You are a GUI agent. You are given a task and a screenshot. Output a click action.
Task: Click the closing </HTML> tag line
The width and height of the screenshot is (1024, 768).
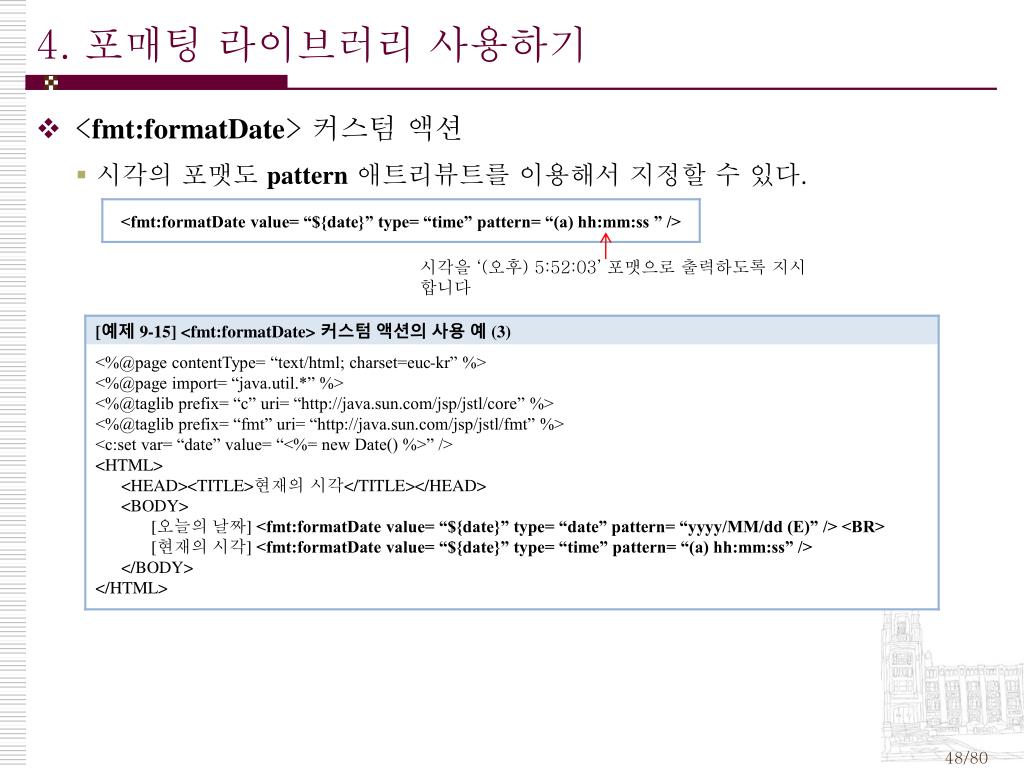pos(131,588)
